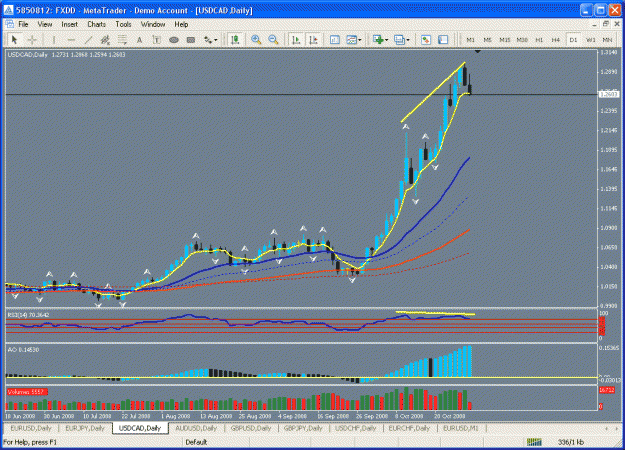625x450 pixels.
Task: Open the Insert menu
Action: [x=69, y=24]
